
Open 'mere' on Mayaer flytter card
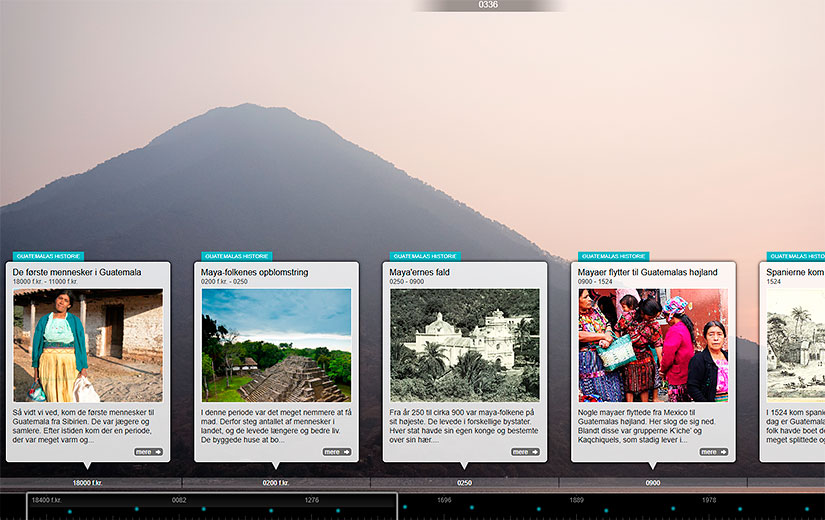[x=713, y=452]
